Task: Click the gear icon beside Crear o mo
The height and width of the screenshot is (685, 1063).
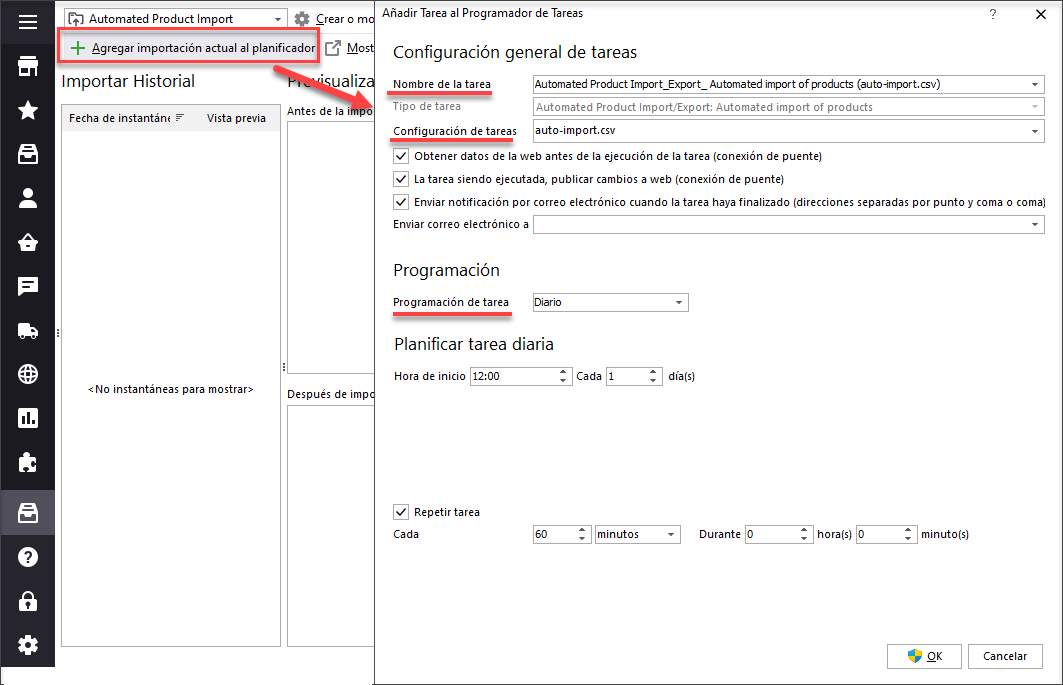Action: pos(302,19)
